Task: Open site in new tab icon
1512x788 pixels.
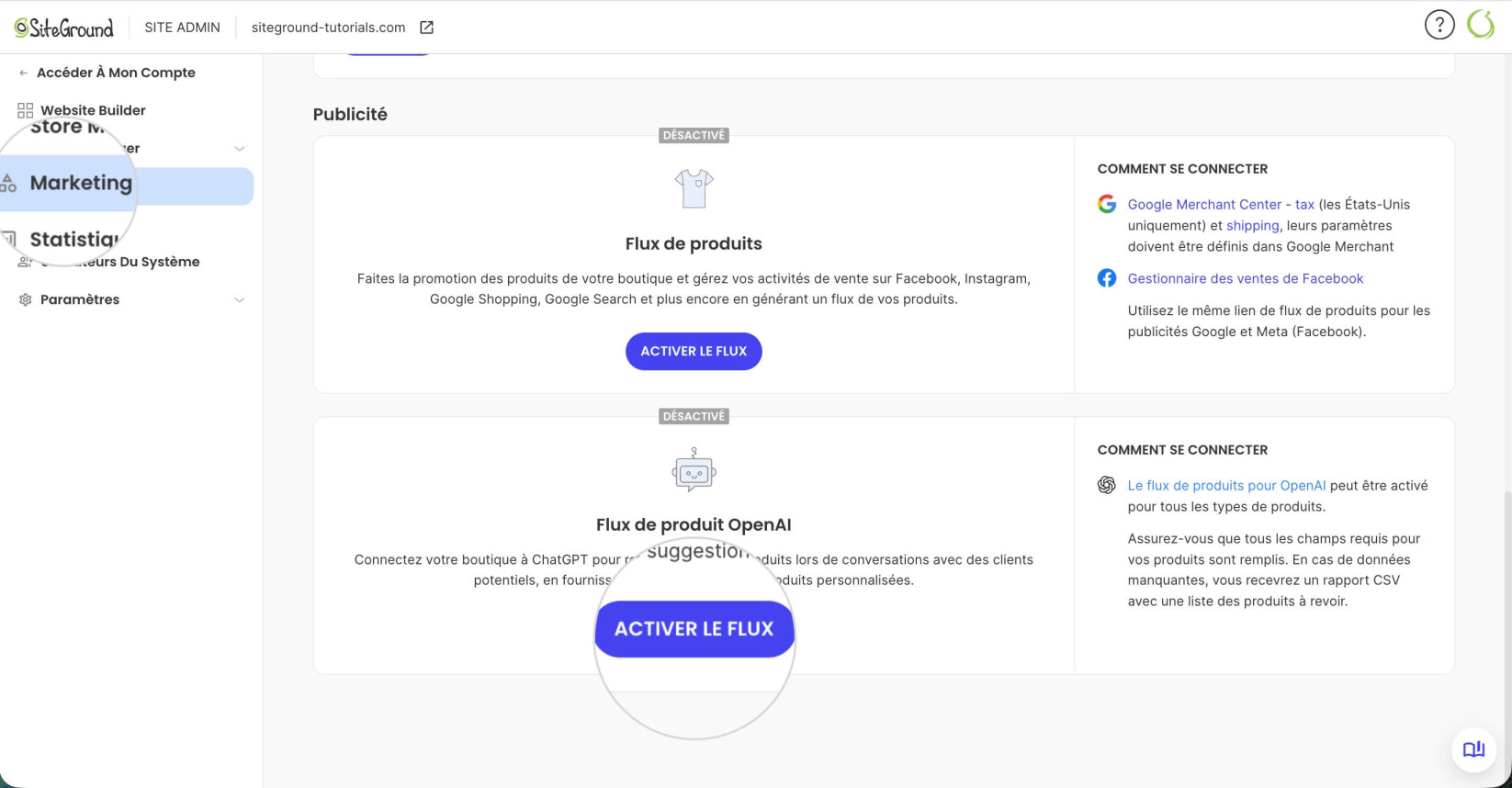Action: coord(426,28)
